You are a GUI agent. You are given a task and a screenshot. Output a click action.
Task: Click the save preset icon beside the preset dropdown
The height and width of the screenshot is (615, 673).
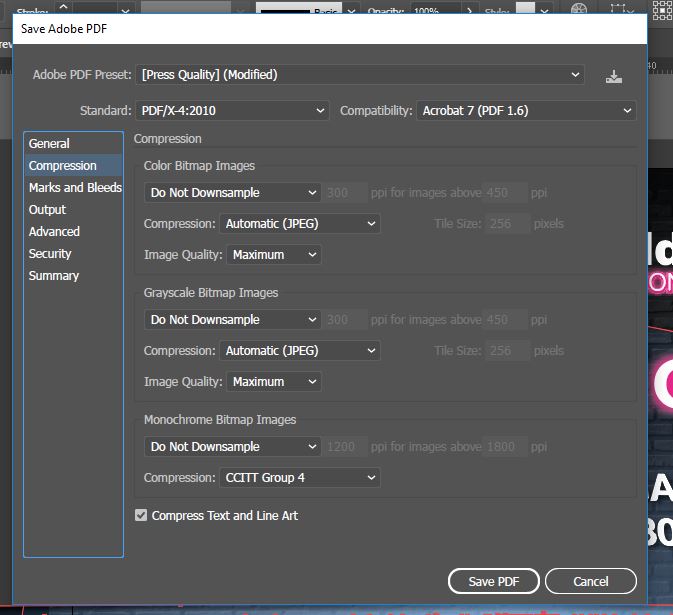(613, 76)
